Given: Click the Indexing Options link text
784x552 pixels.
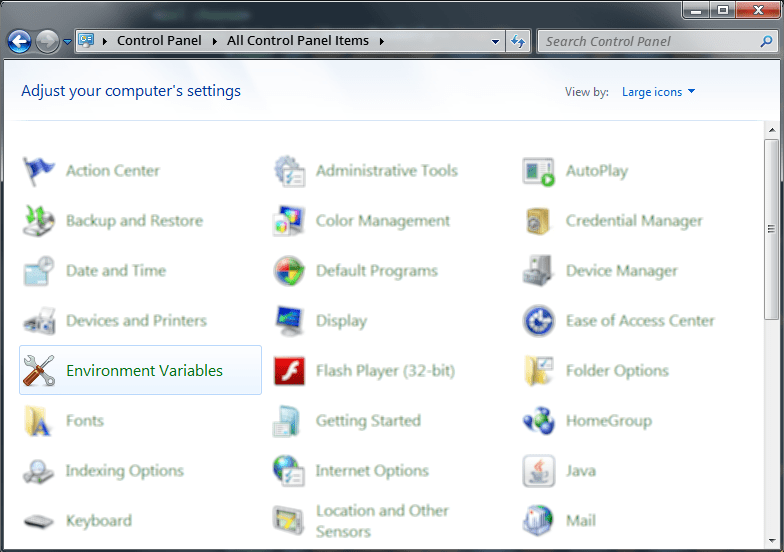Looking at the screenshot, I should pyautogui.click(x=125, y=471).
